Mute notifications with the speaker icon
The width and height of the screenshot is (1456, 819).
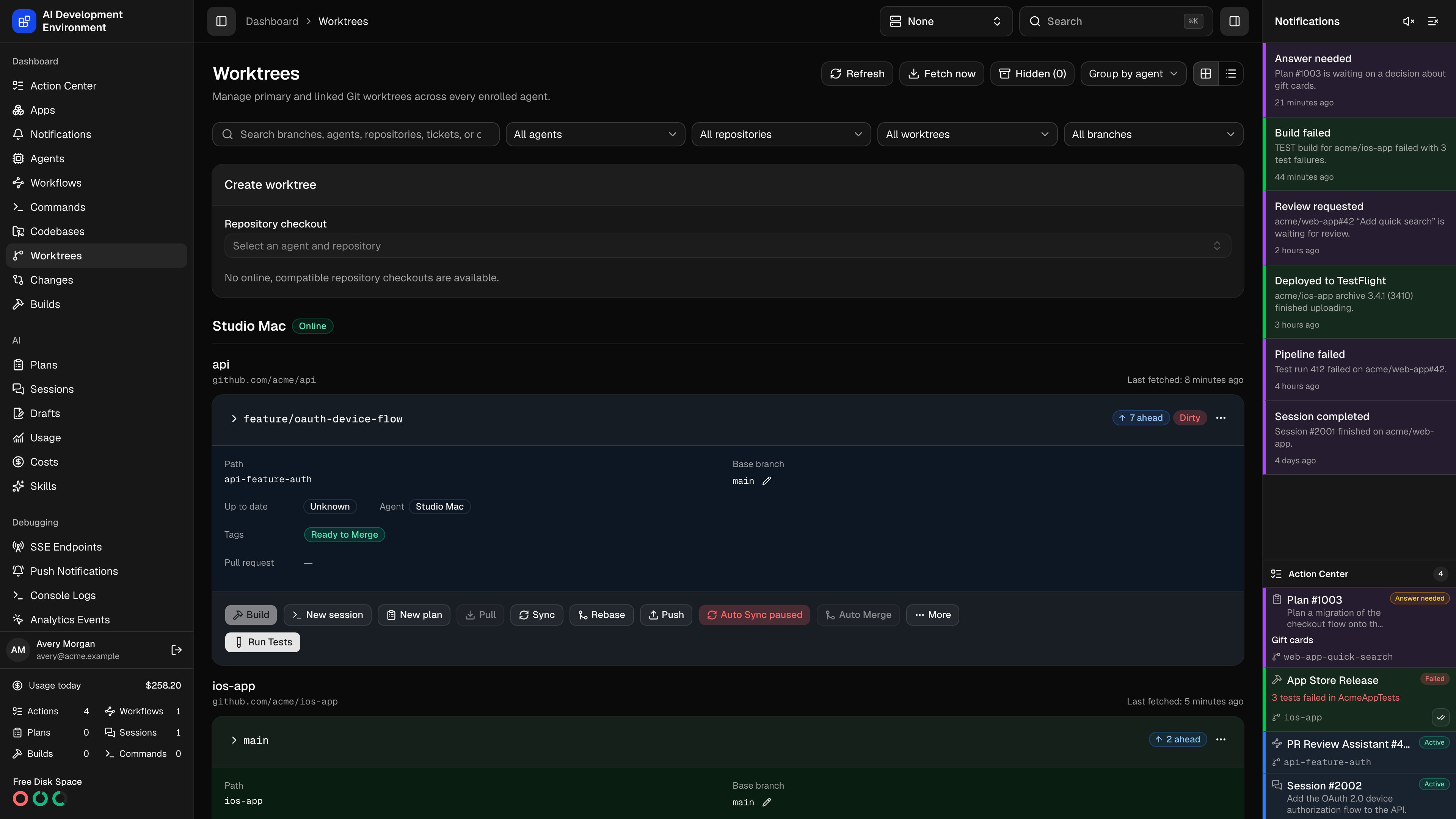pyautogui.click(x=1409, y=22)
